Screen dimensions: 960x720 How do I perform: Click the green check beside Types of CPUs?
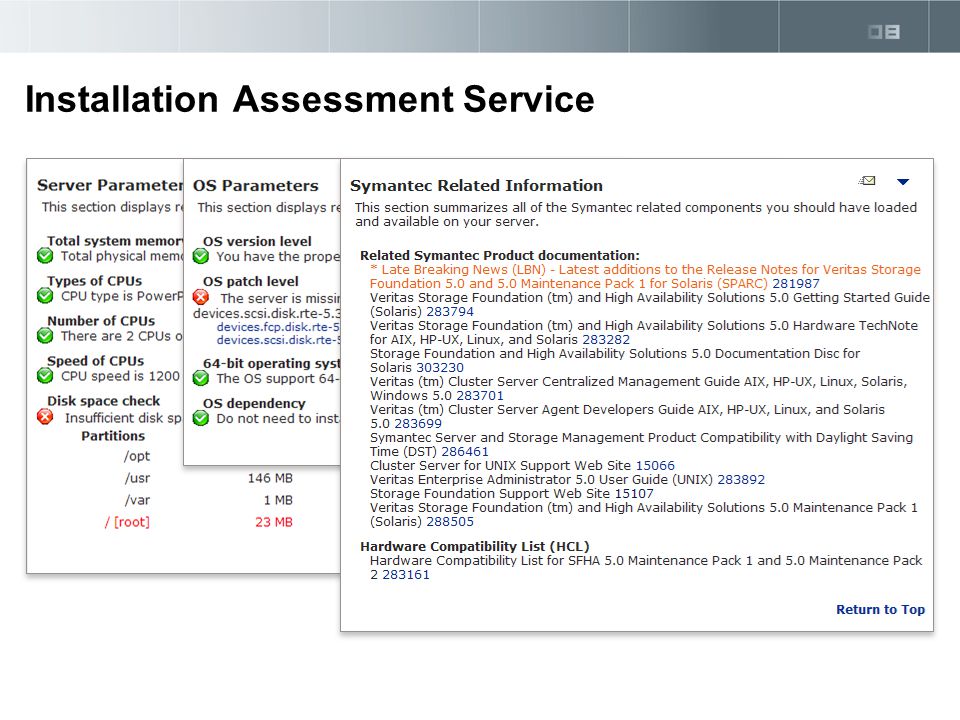pyautogui.click(x=45, y=296)
